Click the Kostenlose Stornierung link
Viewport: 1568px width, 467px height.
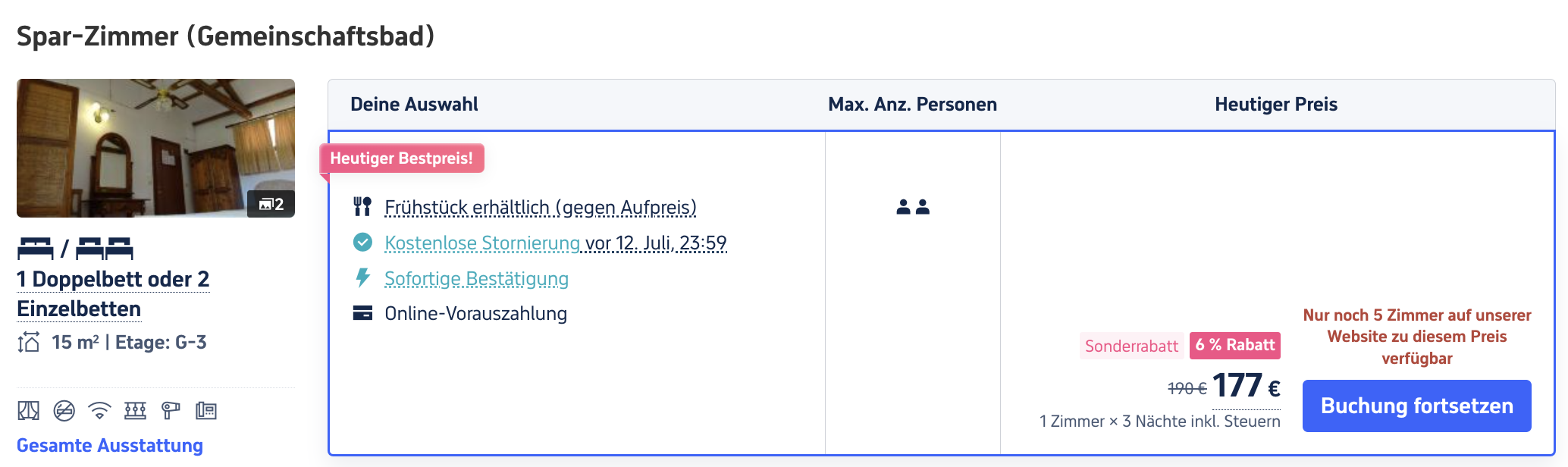pos(482,243)
